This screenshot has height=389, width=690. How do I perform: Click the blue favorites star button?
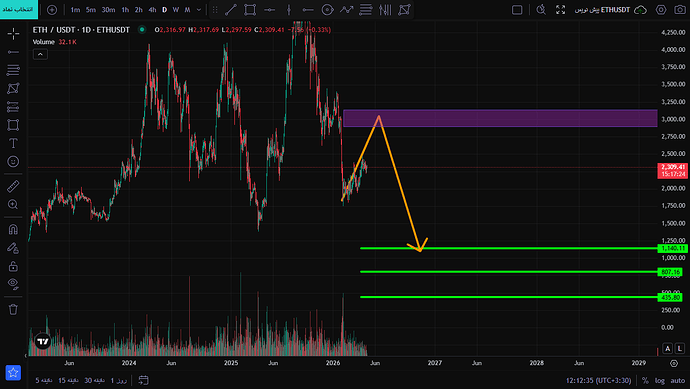point(13,373)
